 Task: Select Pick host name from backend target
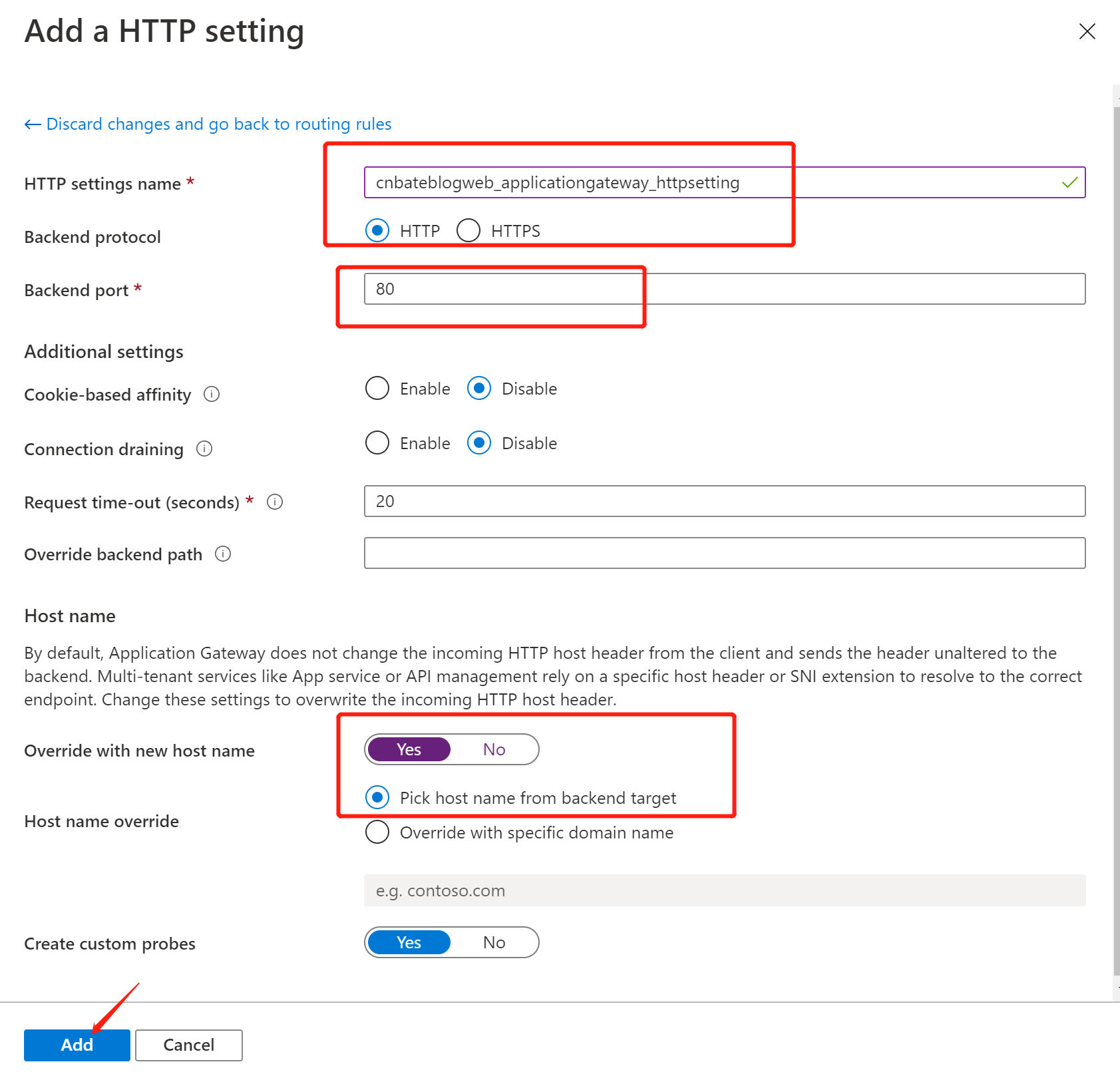(377, 797)
